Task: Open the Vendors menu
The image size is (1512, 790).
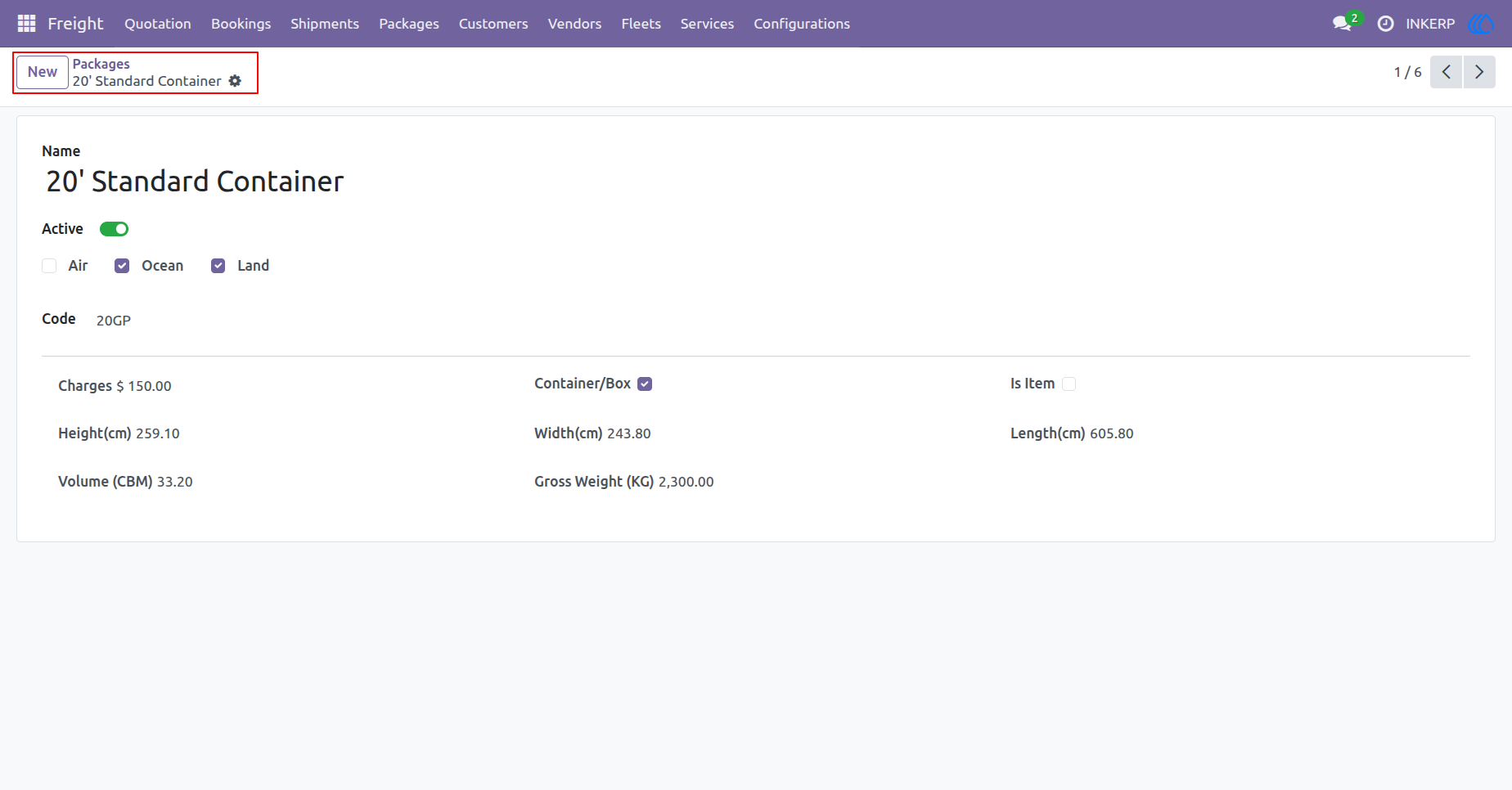Action: (574, 24)
